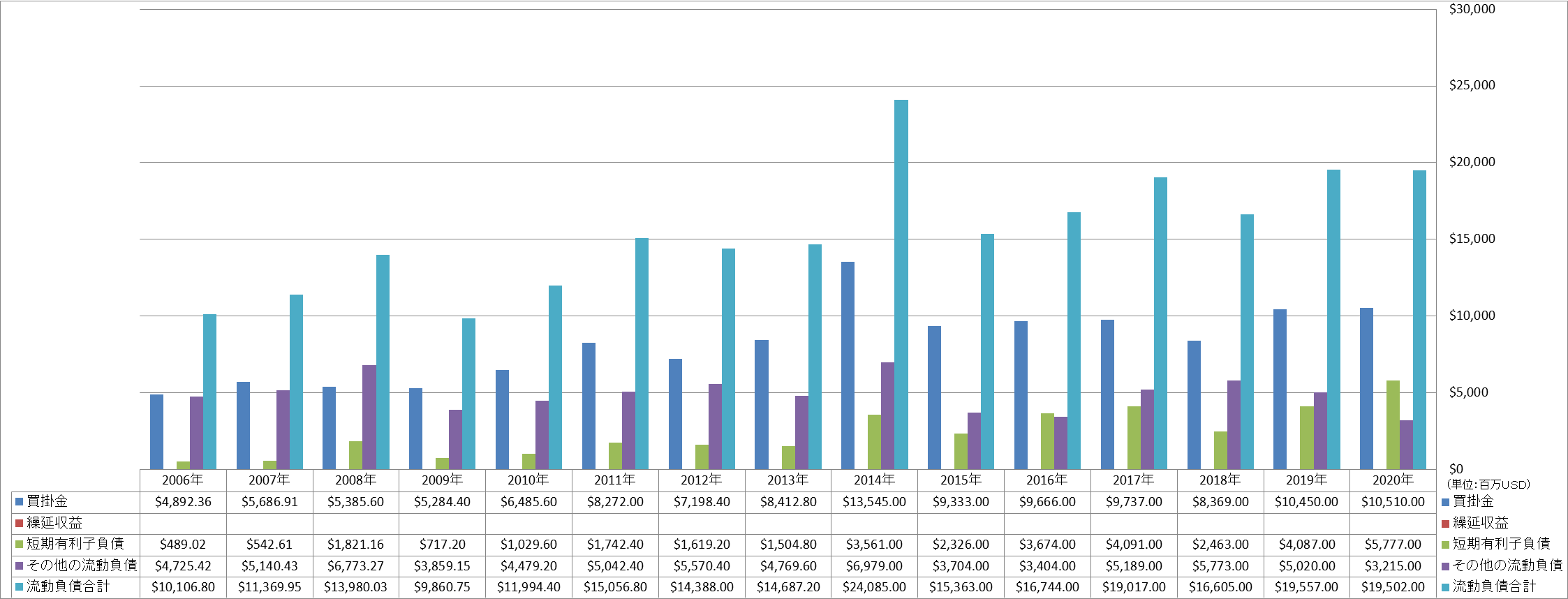Click the $24,085.00 table cell
The height and width of the screenshot is (599, 1568).
tap(874, 587)
